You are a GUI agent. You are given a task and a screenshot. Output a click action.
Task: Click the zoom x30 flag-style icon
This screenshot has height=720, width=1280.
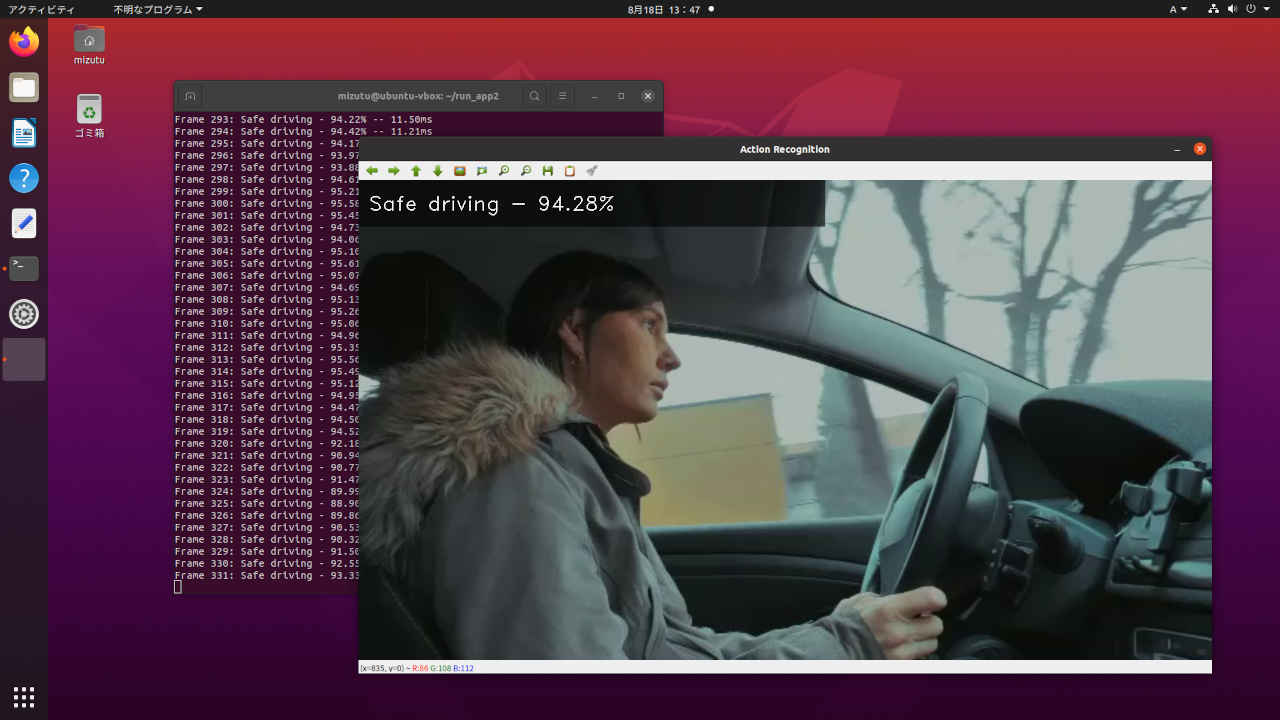coord(482,171)
